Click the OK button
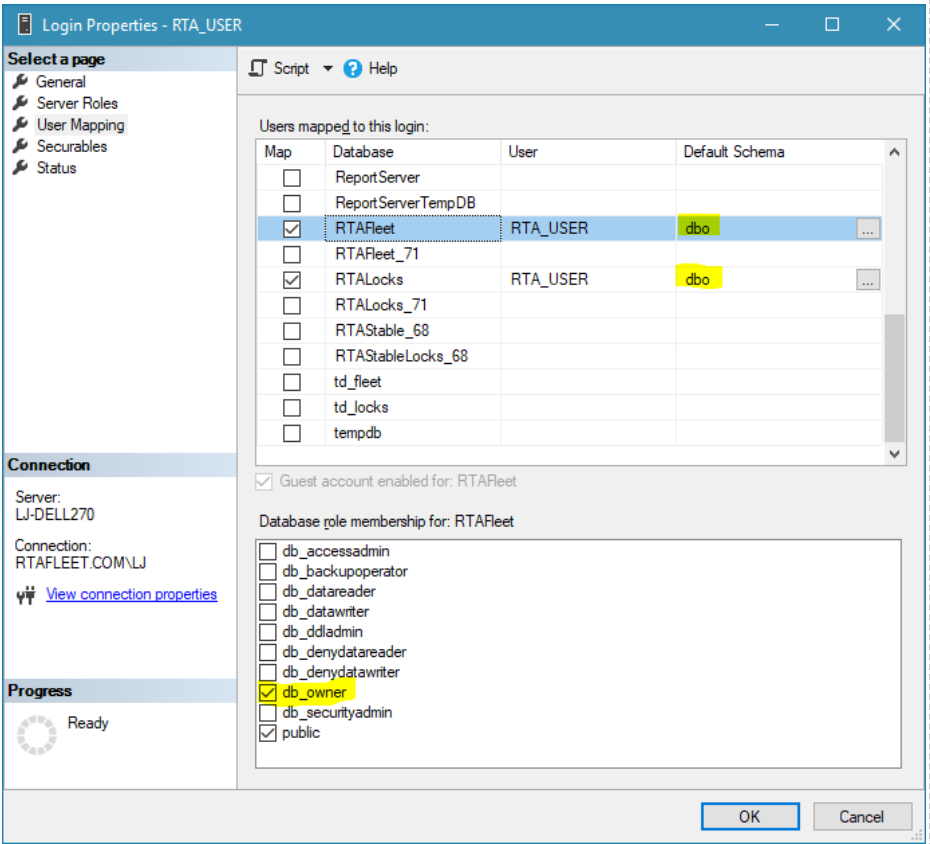This screenshot has height=844, width=930. pos(749,816)
